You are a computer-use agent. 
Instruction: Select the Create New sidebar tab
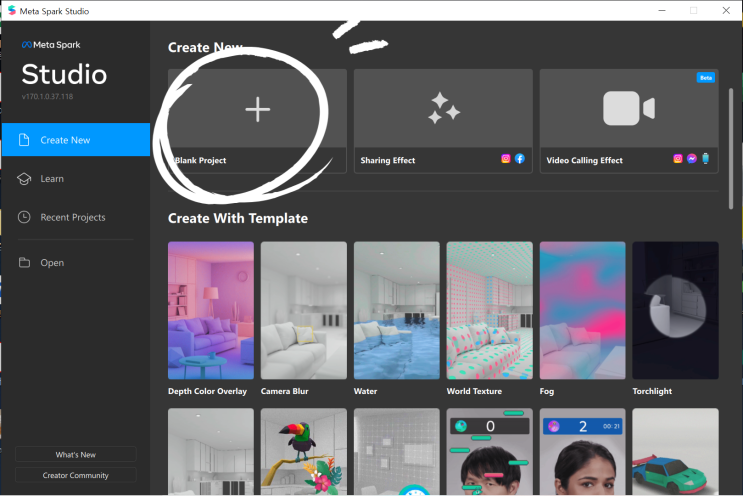(x=75, y=140)
